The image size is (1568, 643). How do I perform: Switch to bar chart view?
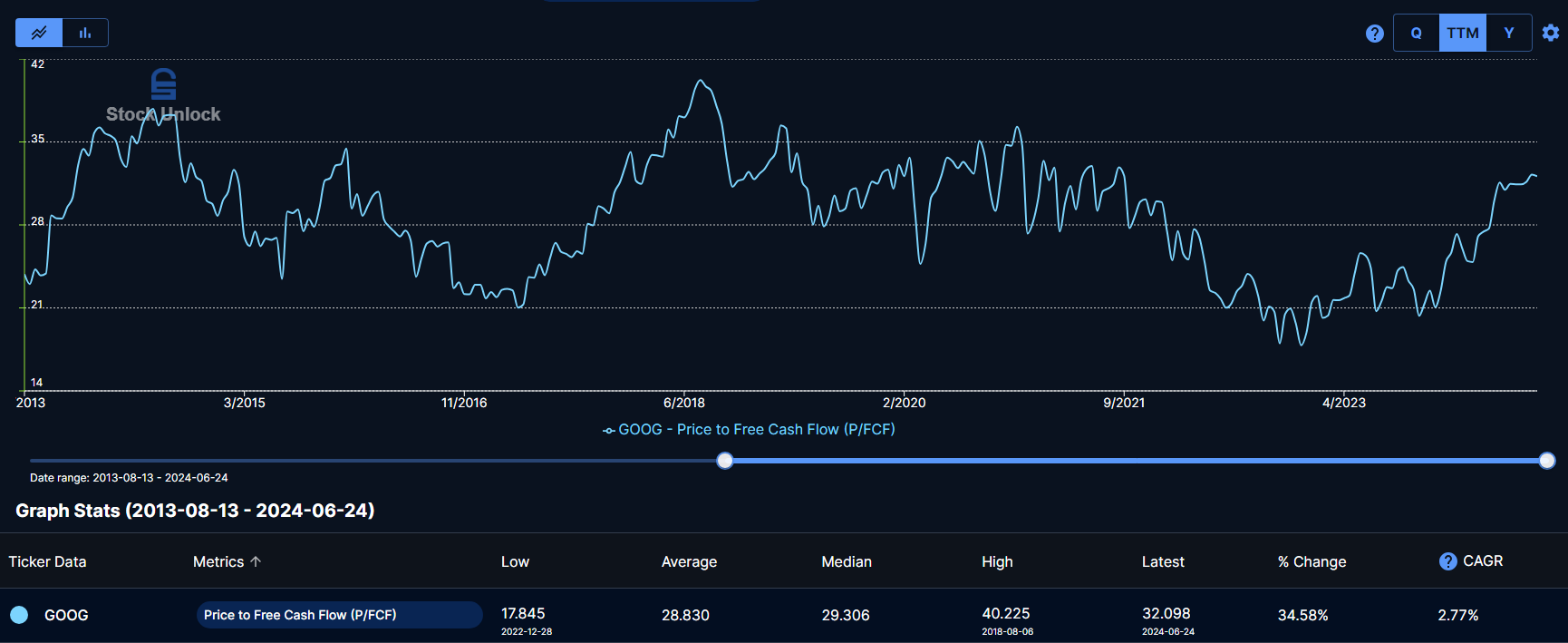pos(85,33)
